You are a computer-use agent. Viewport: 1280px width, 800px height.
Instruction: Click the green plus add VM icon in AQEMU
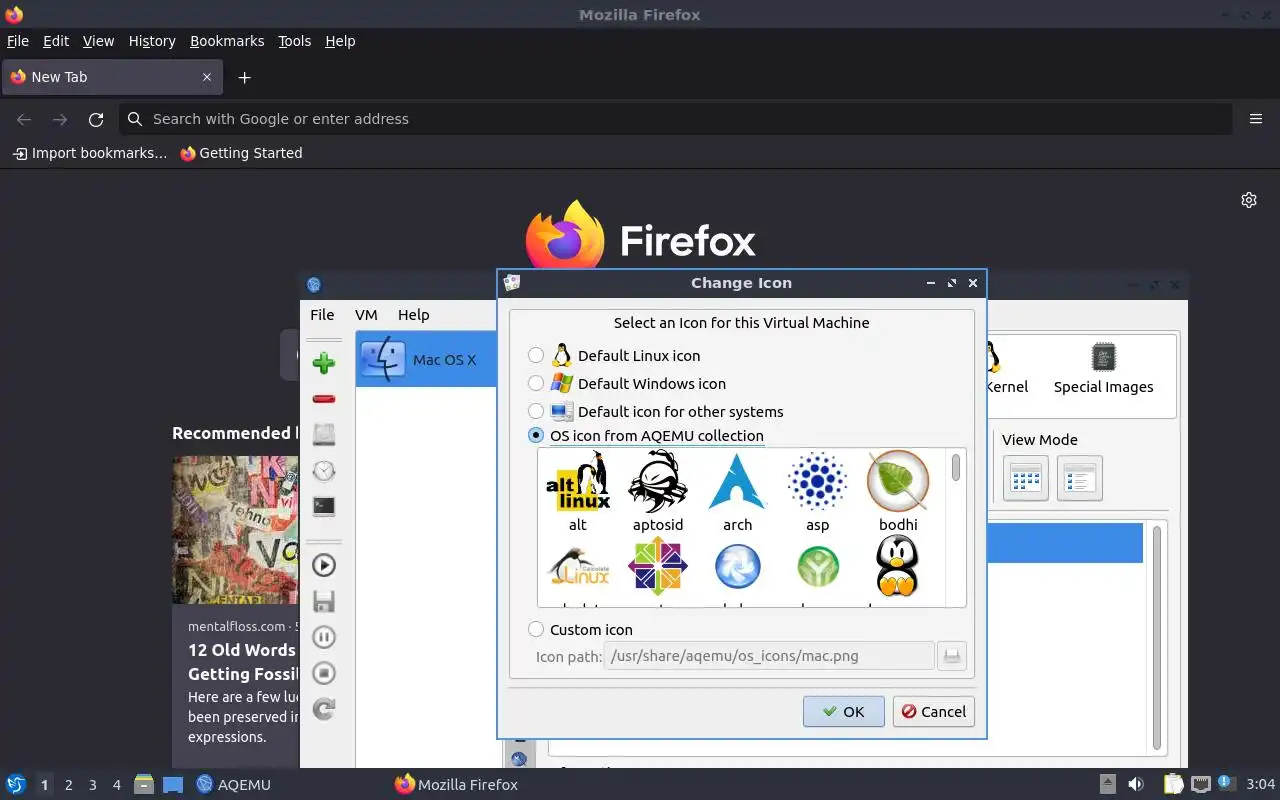tap(323, 363)
